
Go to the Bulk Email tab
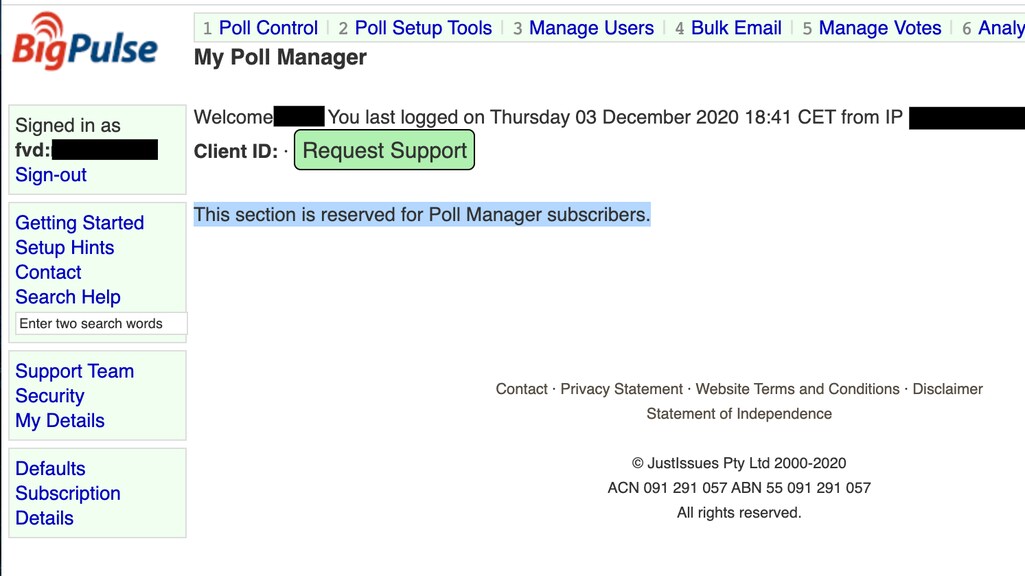click(736, 28)
